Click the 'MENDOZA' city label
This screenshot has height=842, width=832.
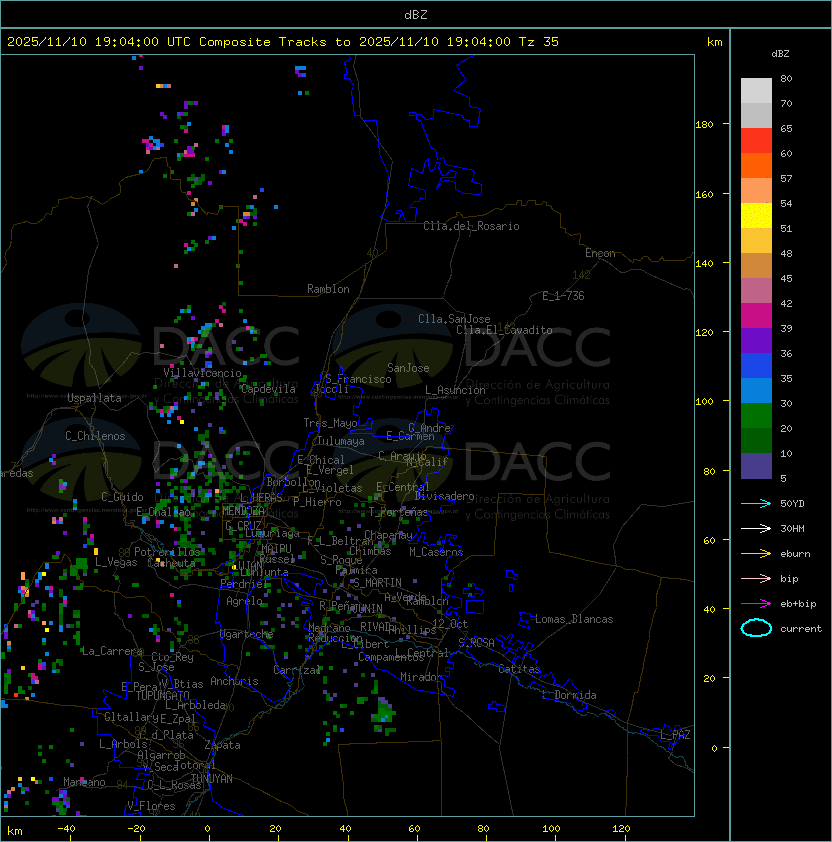click(243, 510)
